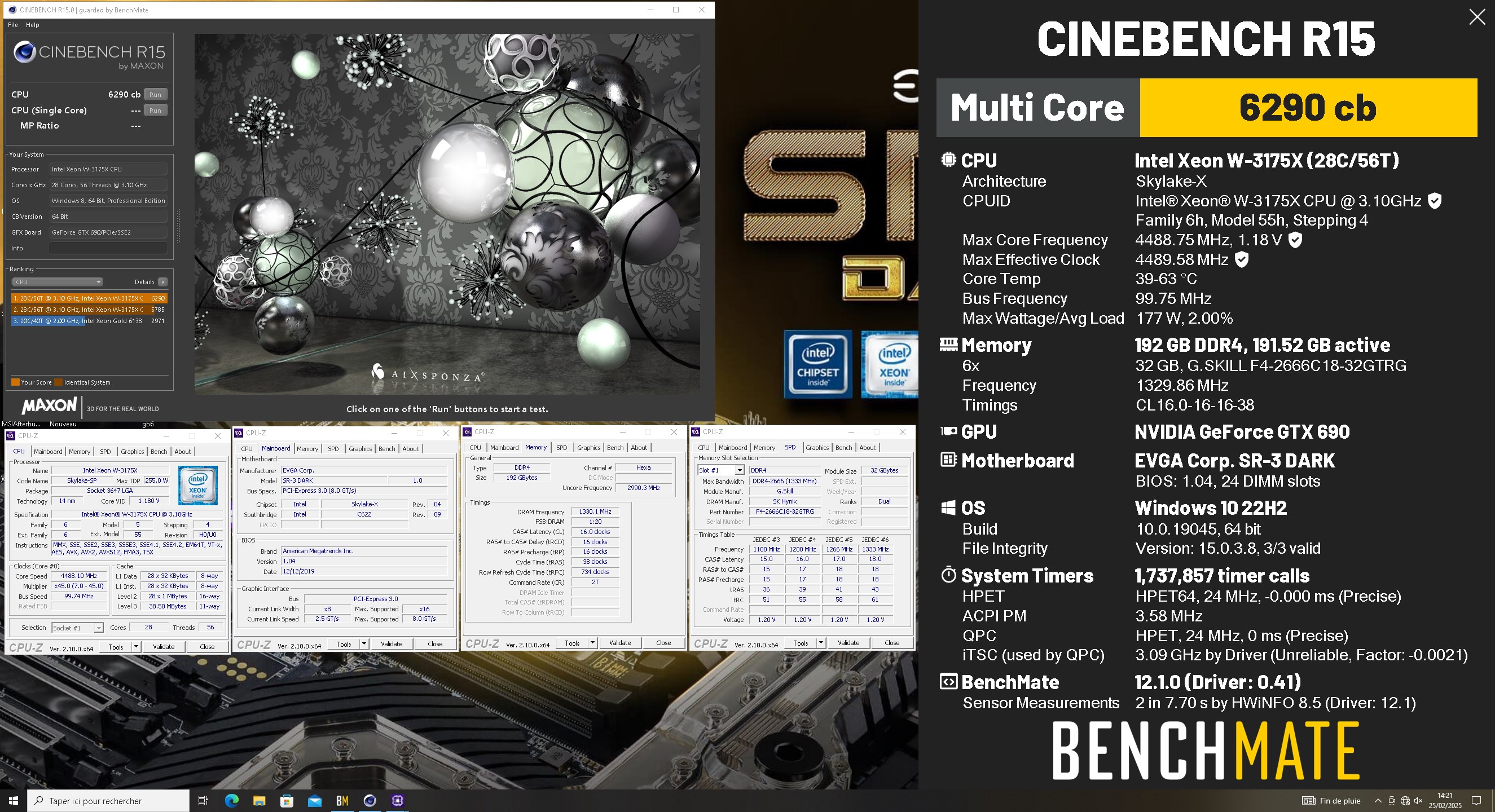Click Close button in fourth CPU-Z window
Viewport: 1495px width, 812px height.
click(892, 643)
